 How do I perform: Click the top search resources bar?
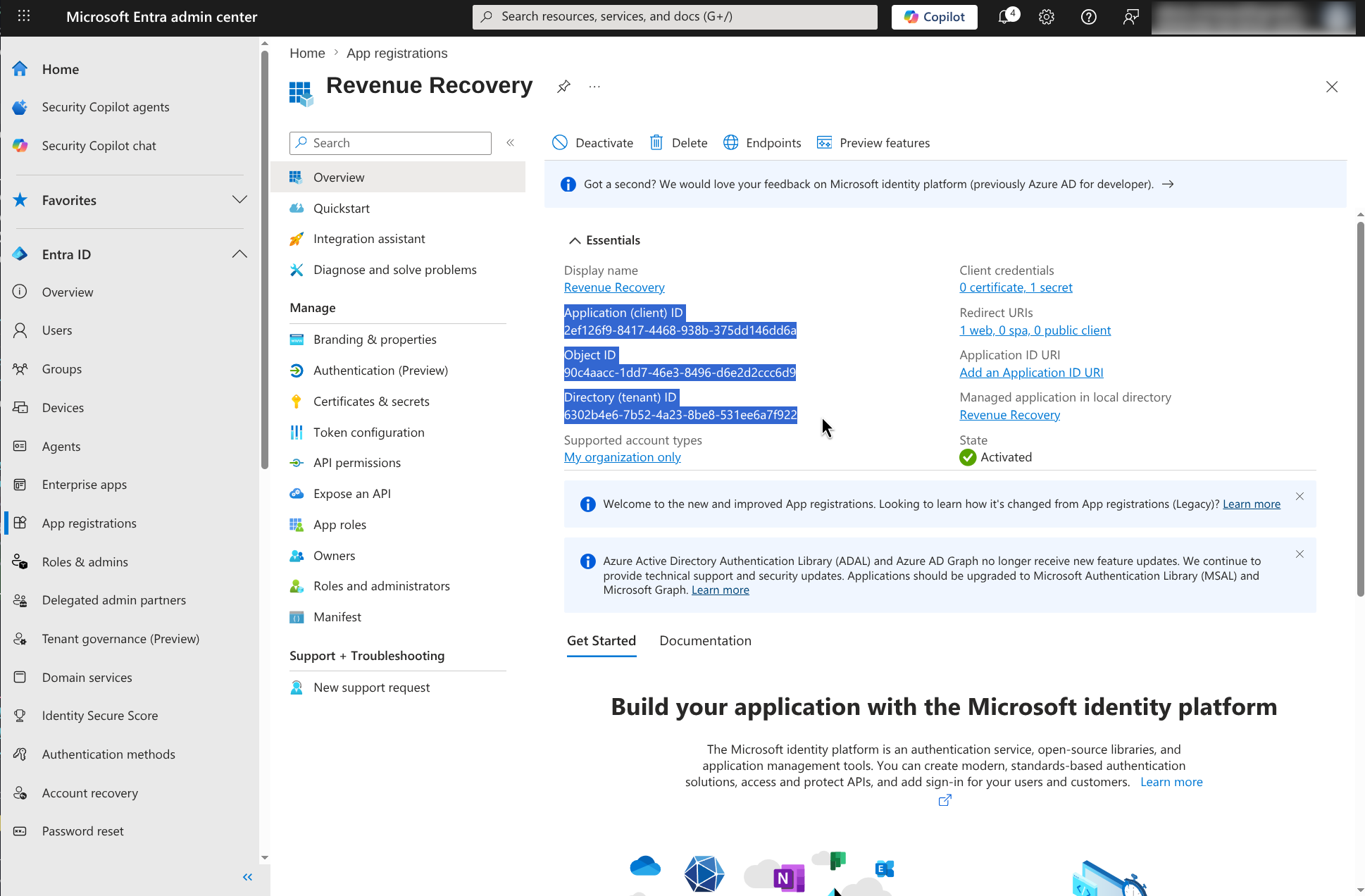[675, 17]
